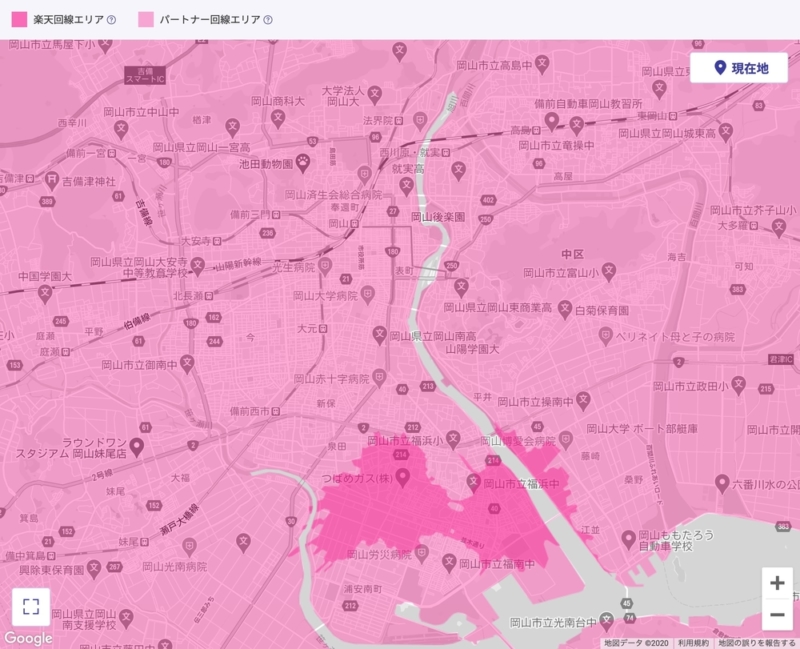
Task: Click the 岡山県立岡山一宮高 label
Action: (202, 147)
